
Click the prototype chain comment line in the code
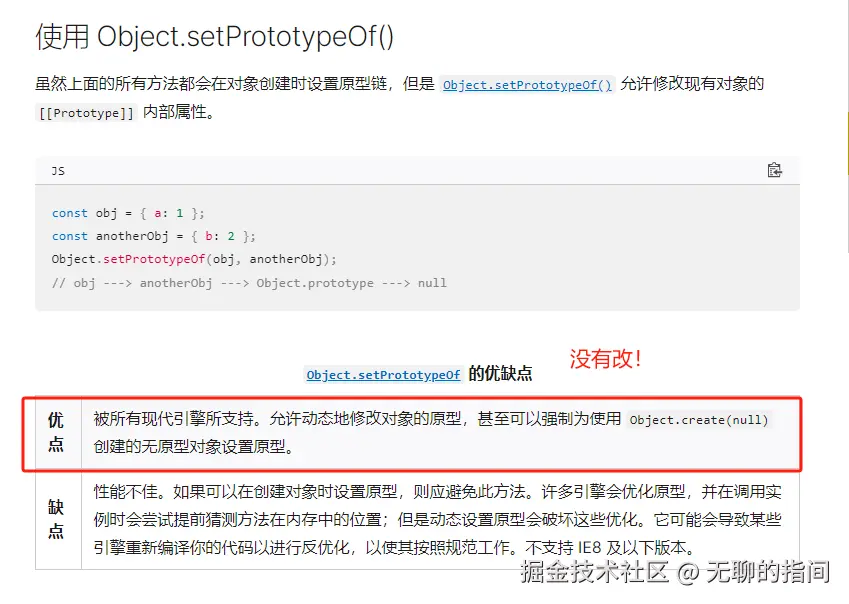click(x=249, y=283)
